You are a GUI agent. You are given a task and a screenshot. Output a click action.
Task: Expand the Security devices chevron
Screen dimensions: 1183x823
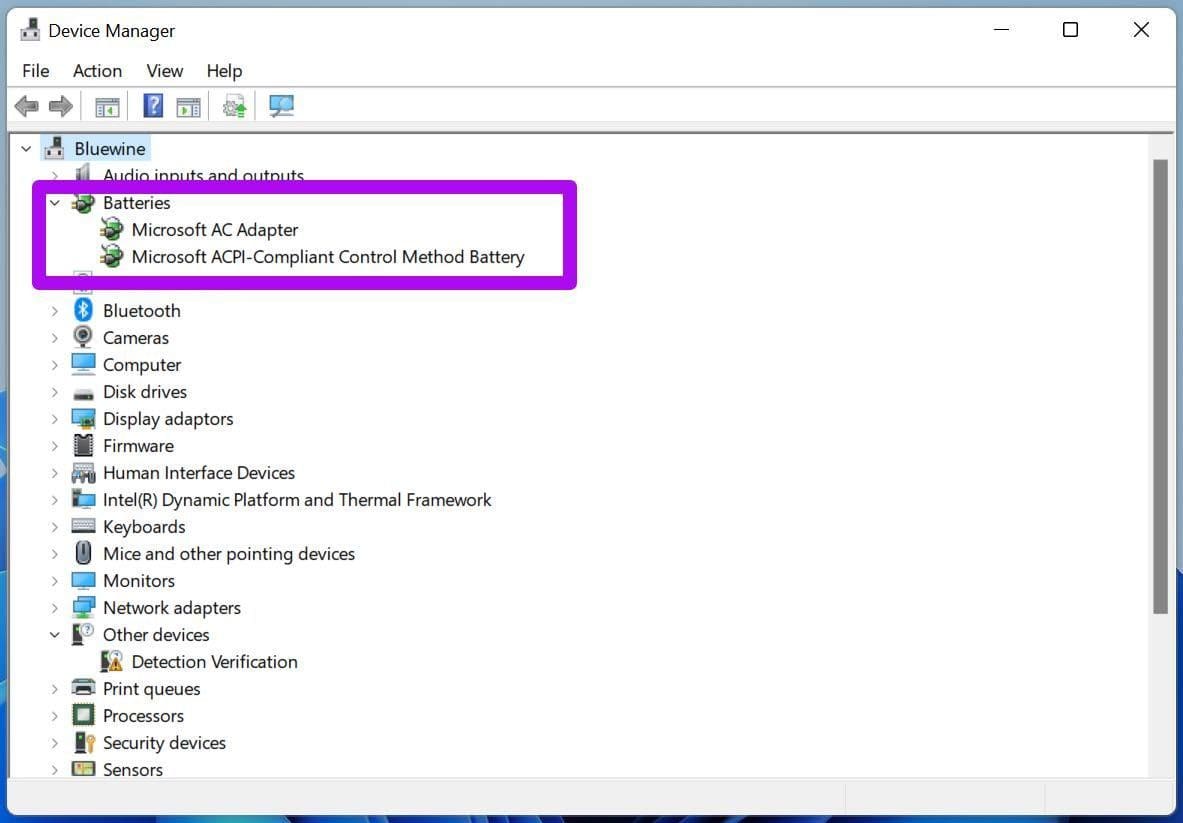tap(54, 743)
